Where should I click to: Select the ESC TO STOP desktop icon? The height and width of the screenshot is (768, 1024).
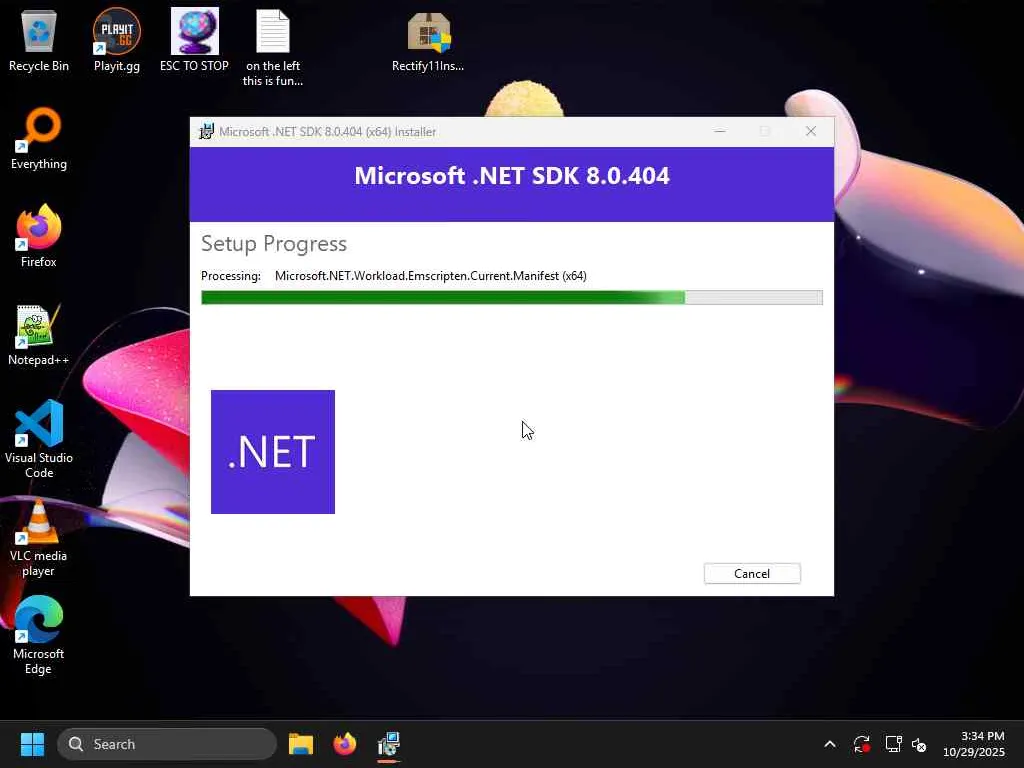[x=195, y=40]
